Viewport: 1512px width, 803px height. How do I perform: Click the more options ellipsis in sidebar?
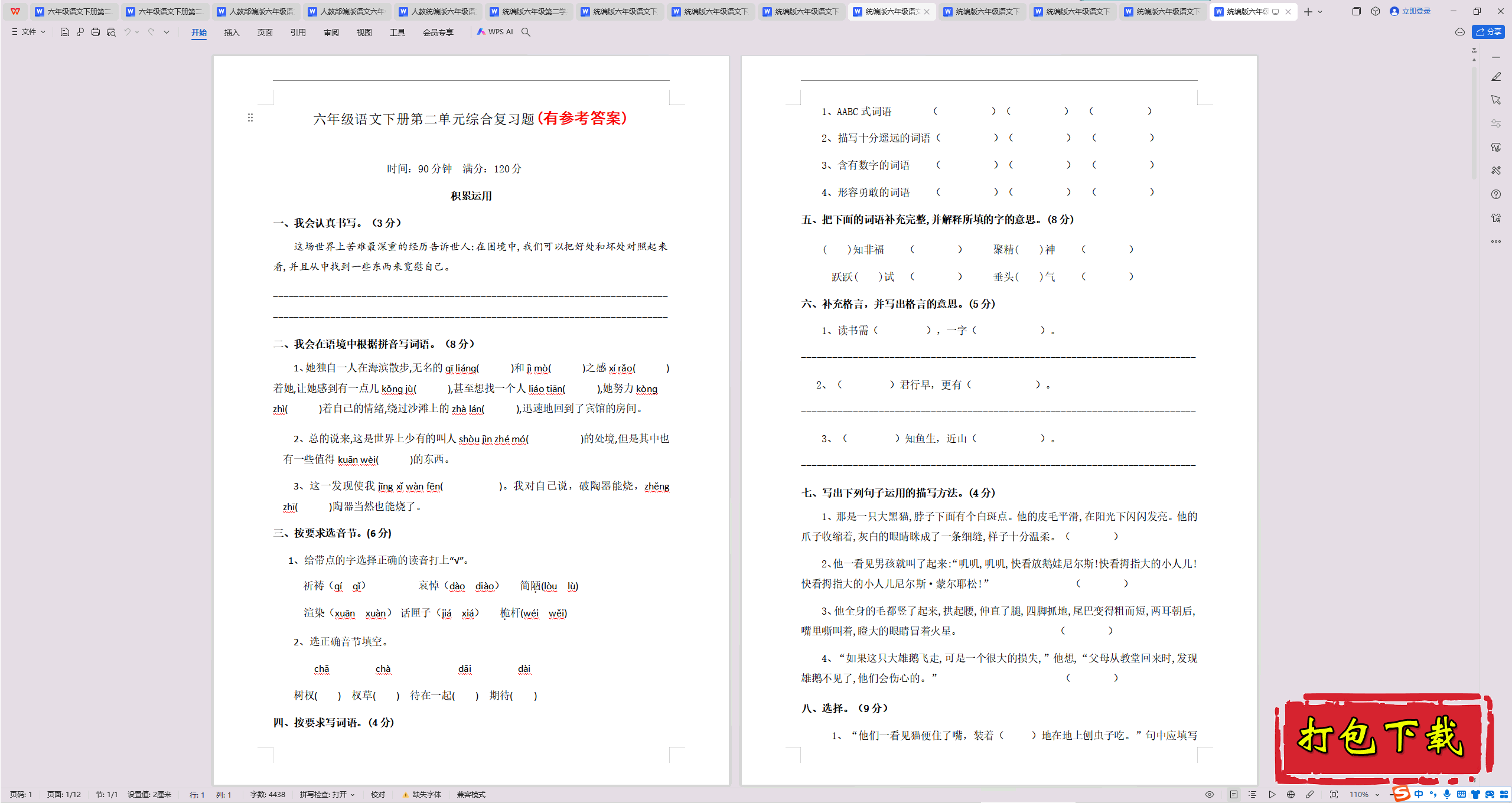[x=1496, y=241]
